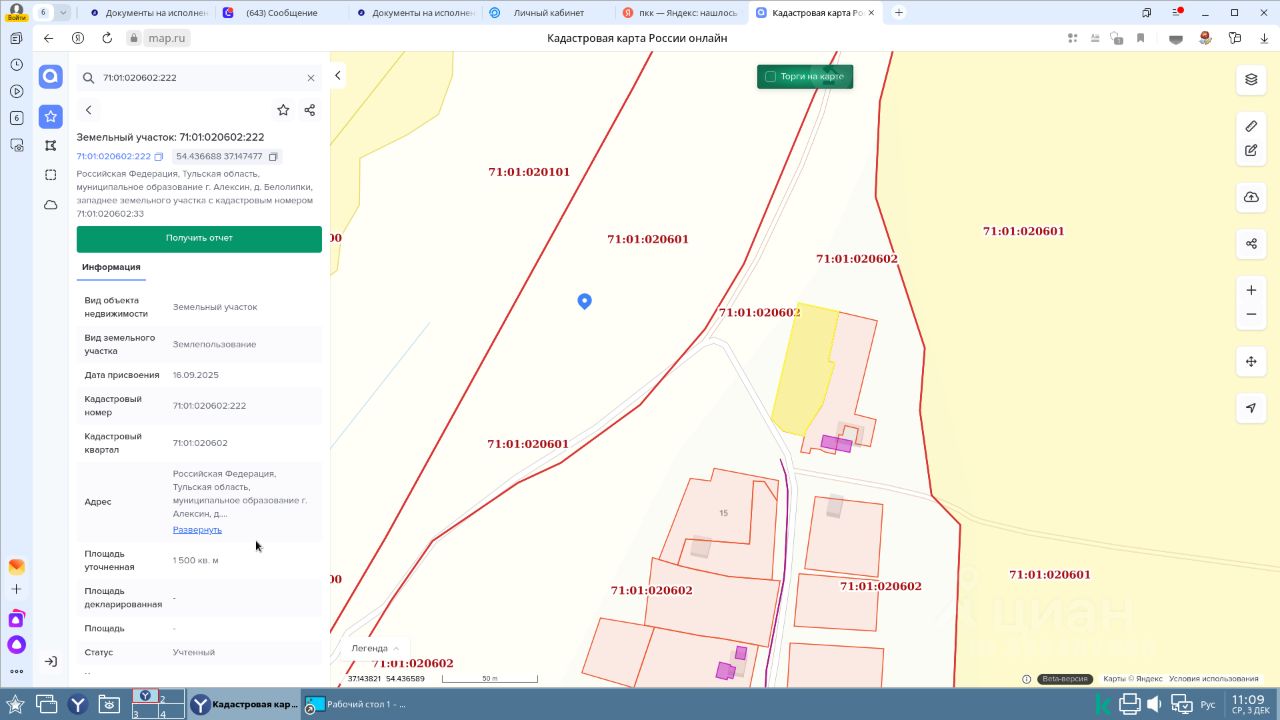Open the Информация tab

click(111, 267)
